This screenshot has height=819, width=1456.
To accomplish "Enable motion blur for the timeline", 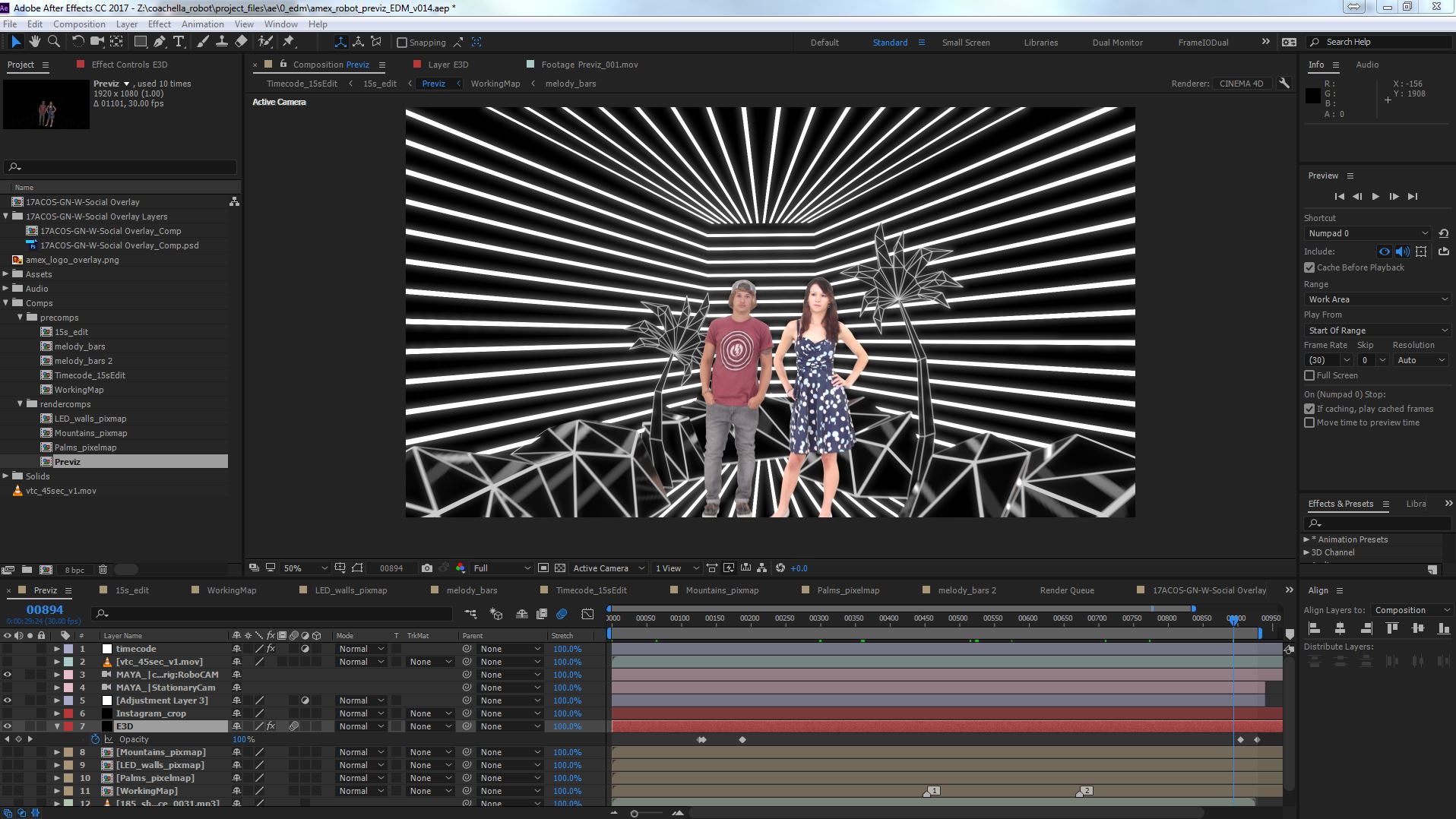I will click(562, 614).
